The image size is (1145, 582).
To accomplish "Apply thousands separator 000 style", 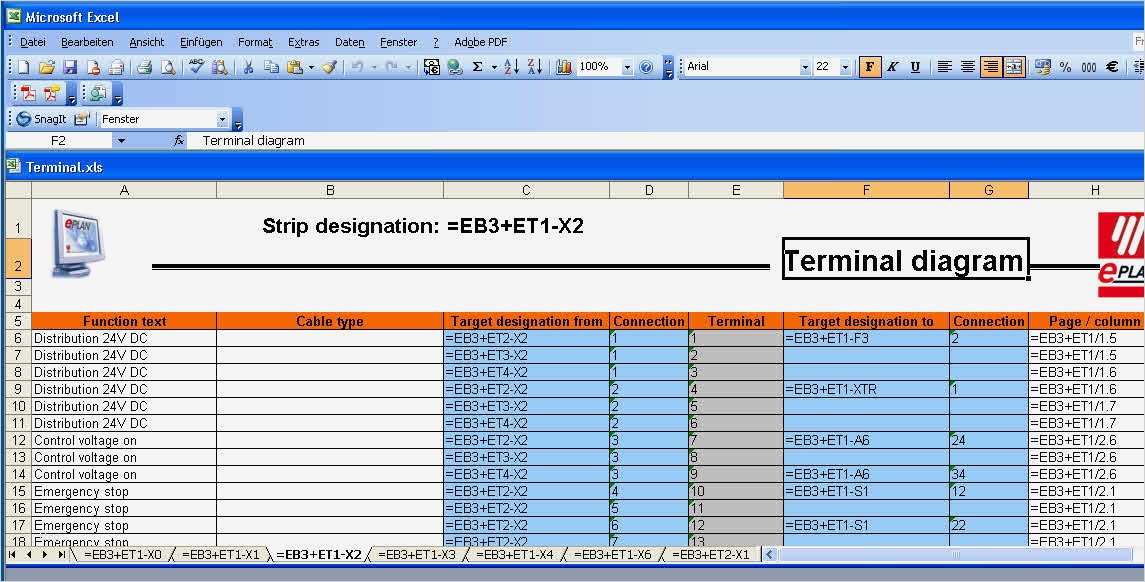I will coord(1089,67).
